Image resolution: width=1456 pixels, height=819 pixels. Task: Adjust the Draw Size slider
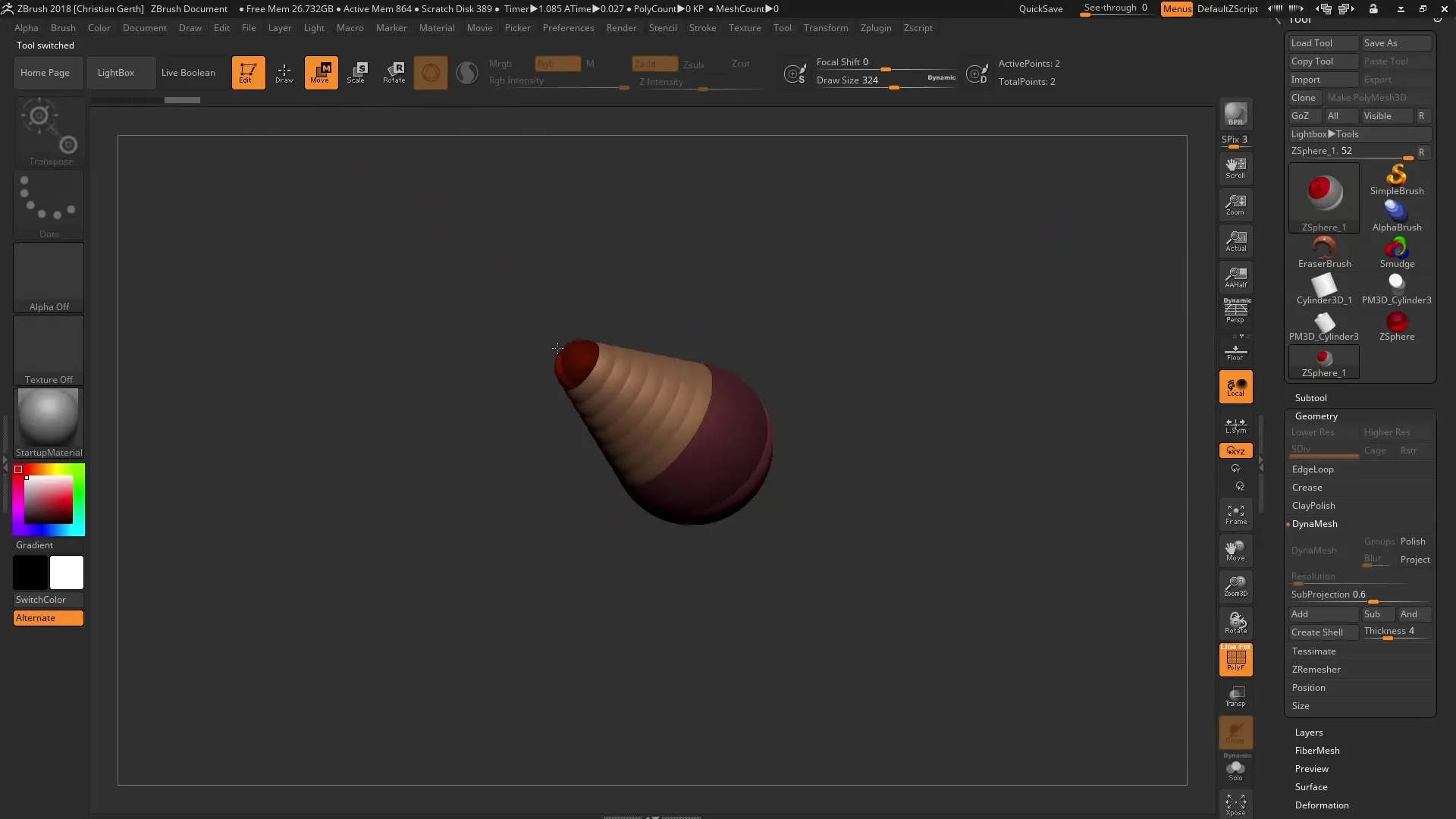pyautogui.click(x=886, y=81)
